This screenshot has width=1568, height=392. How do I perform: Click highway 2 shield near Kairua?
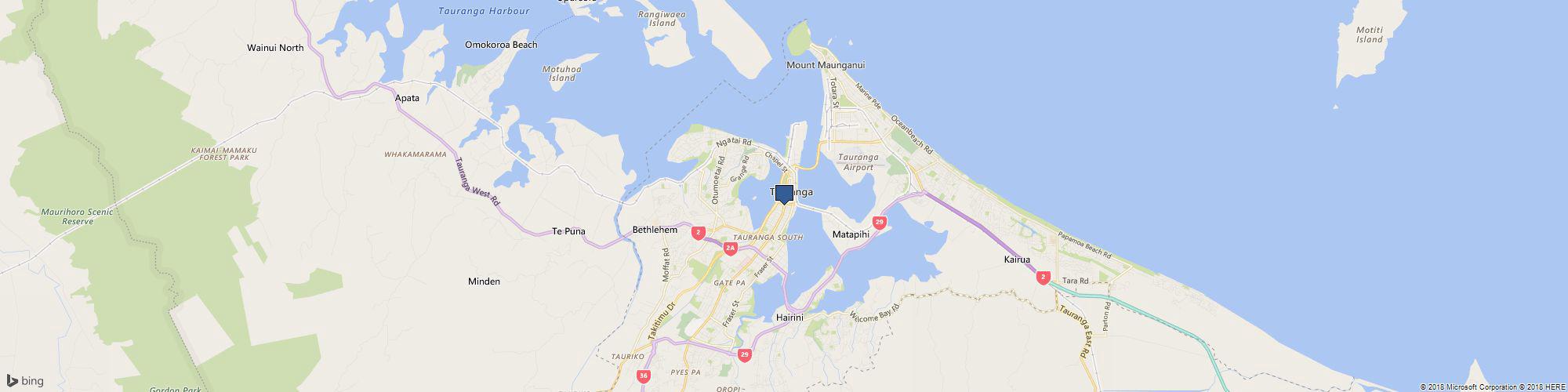[1043, 277]
